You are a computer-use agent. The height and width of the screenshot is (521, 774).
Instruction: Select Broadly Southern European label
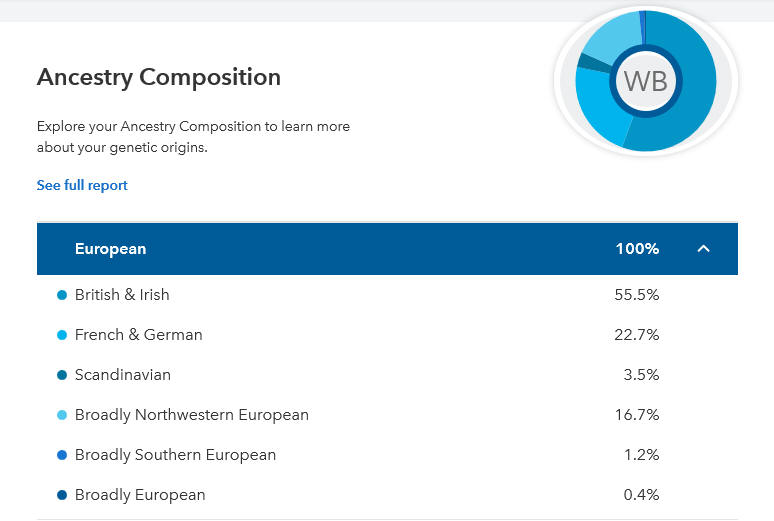(175, 455)
